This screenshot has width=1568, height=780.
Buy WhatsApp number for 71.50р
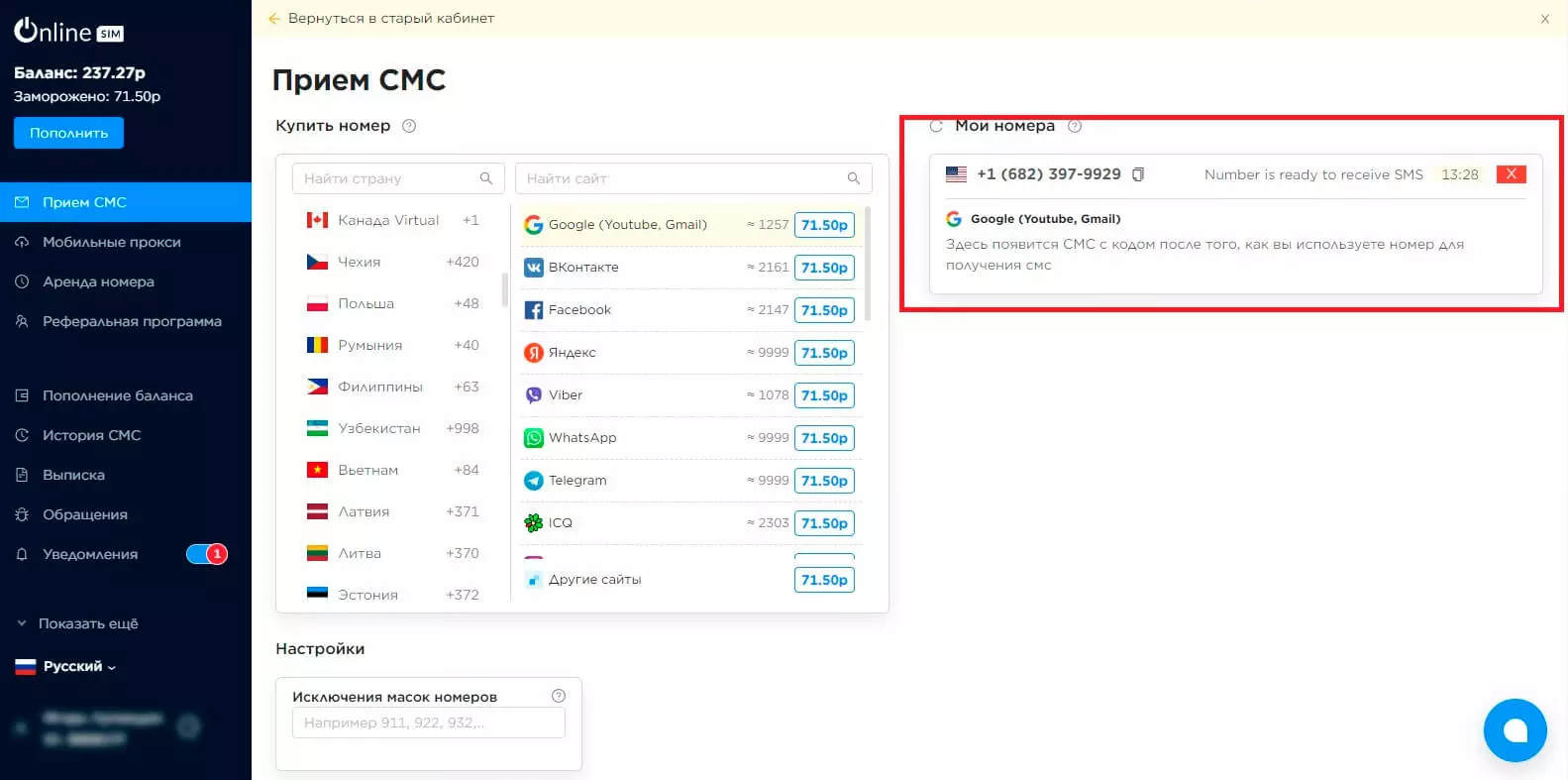coord(824,438)
